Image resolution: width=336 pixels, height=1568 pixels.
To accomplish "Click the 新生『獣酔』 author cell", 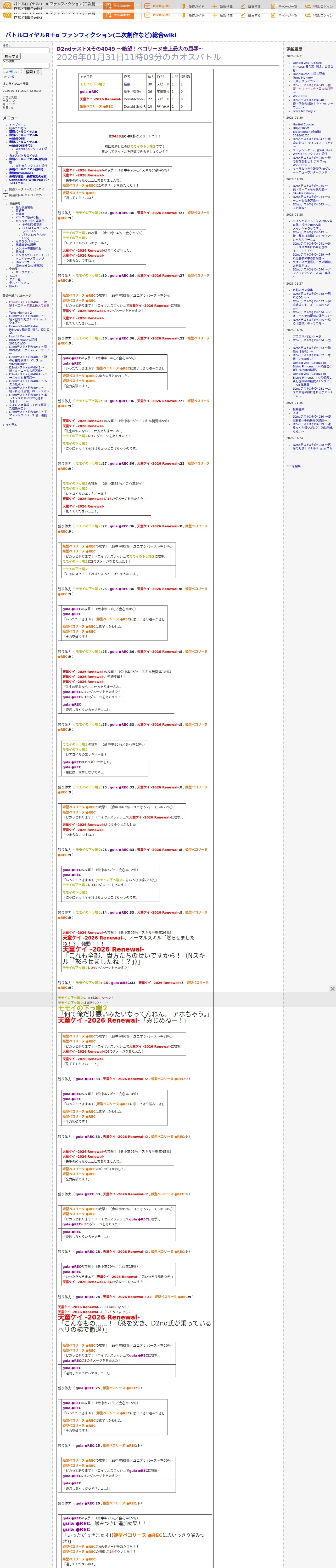I will (134, 92).
